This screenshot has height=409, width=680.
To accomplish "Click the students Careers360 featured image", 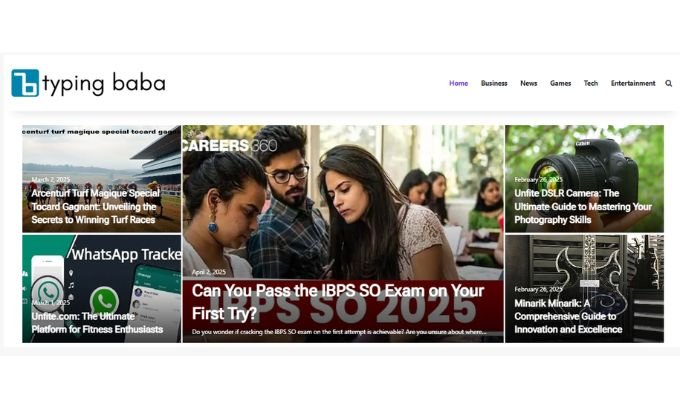I will click(343, 200).
